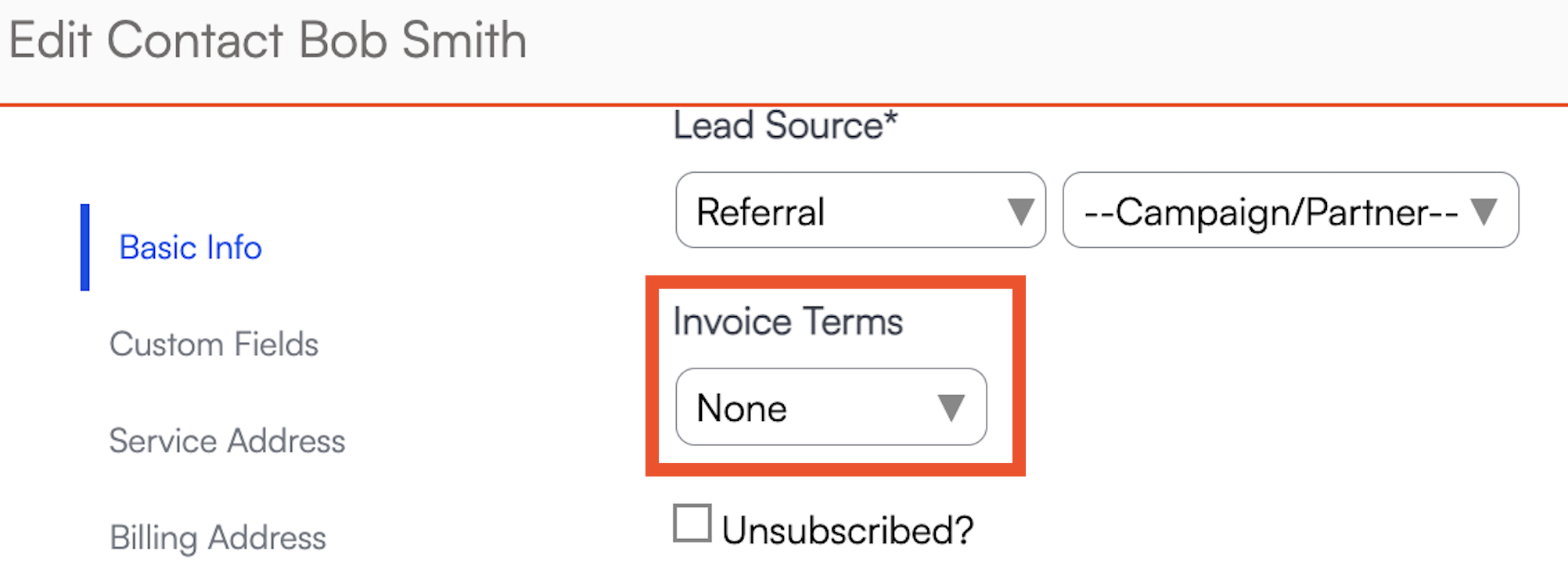Check the Unsubscribed checkbox
The height and width of the screenshot is (568, 1568).
click(x=692, y=523)
